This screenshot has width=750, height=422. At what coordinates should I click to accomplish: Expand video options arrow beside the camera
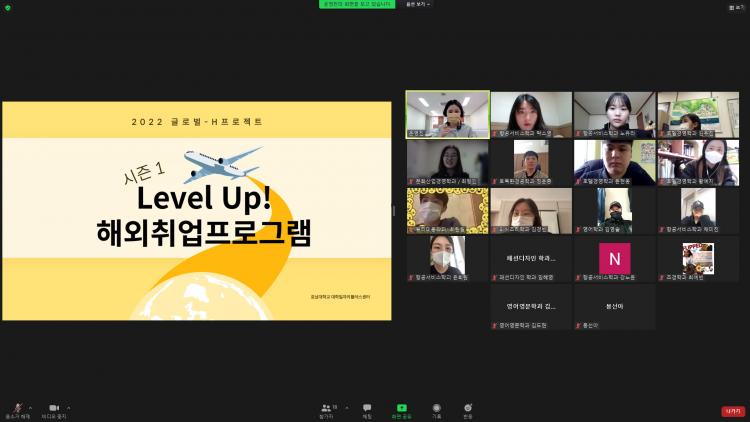(x=71, y=407)
